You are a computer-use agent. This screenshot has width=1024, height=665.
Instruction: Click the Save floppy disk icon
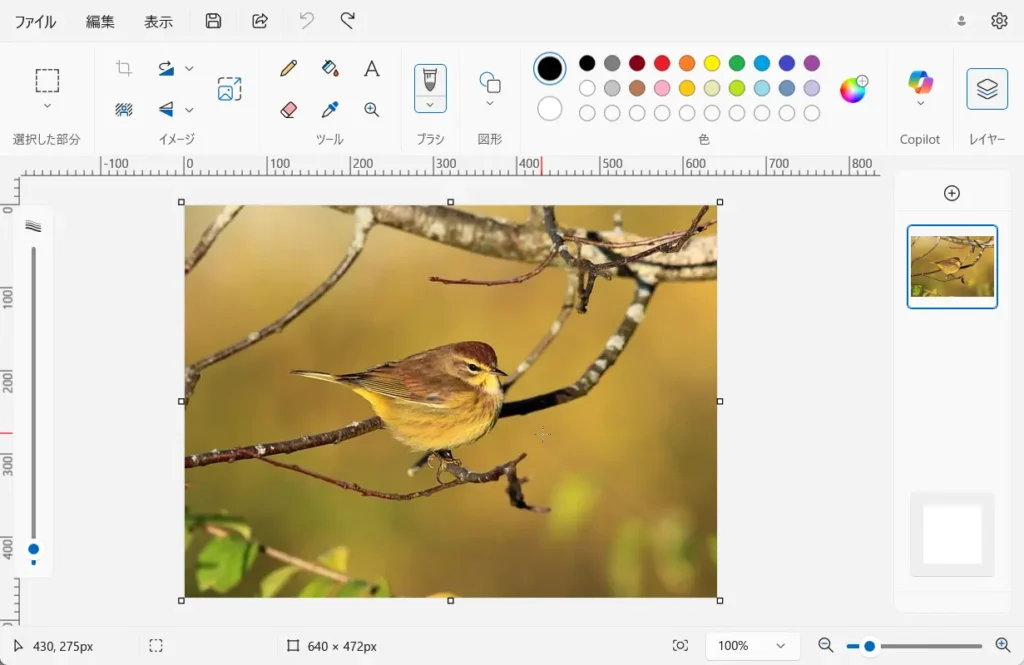(213, 21)
